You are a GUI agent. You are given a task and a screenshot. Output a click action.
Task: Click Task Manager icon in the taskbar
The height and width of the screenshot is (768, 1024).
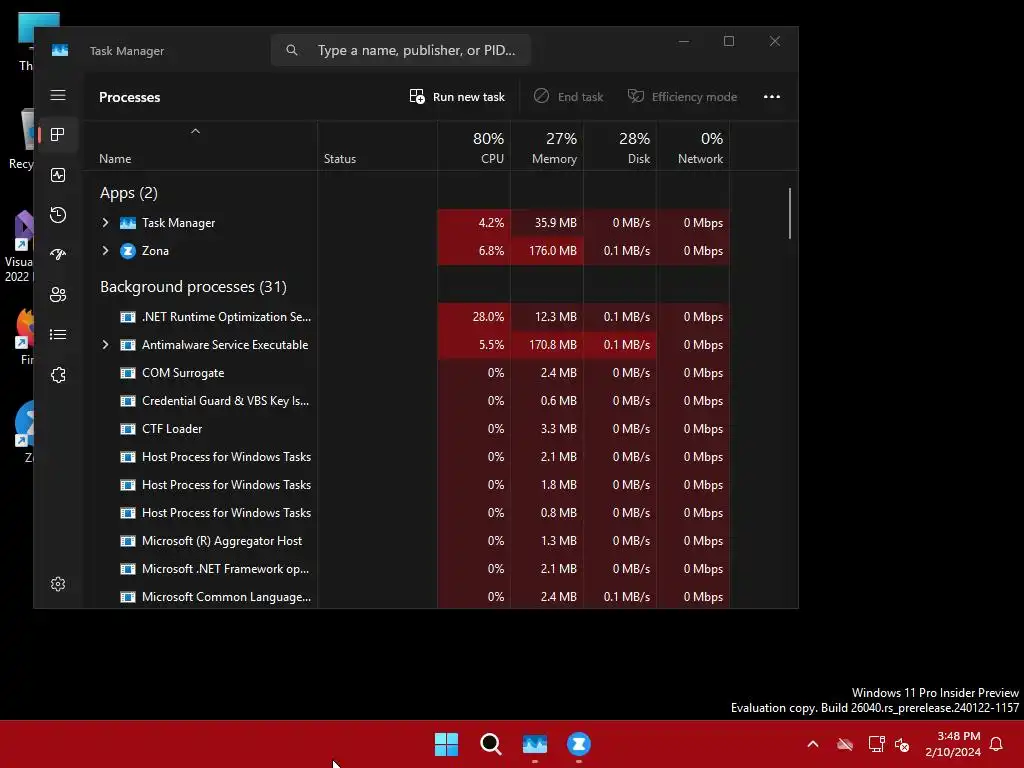point(535,744)
